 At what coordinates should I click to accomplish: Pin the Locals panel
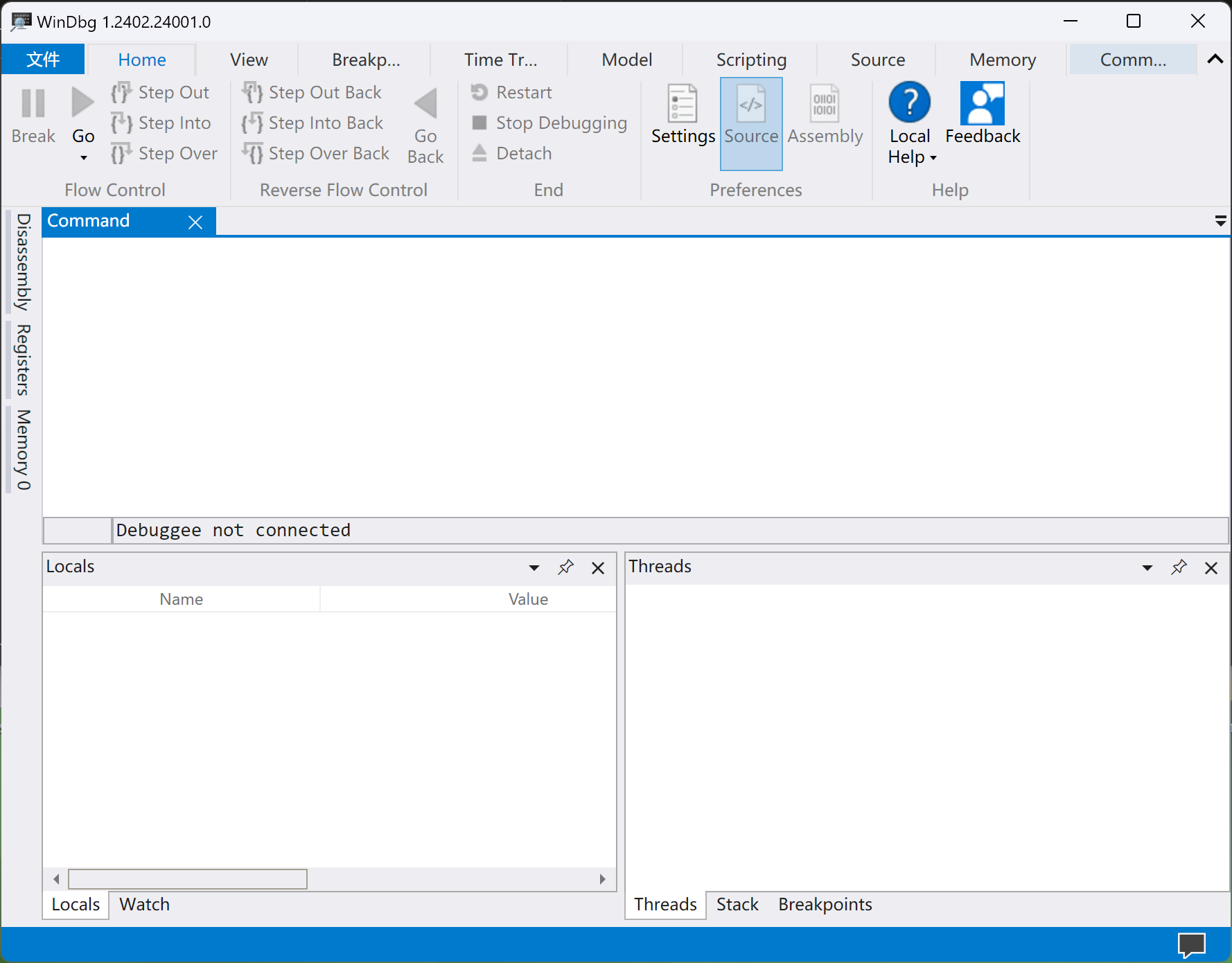coord(565,567)
